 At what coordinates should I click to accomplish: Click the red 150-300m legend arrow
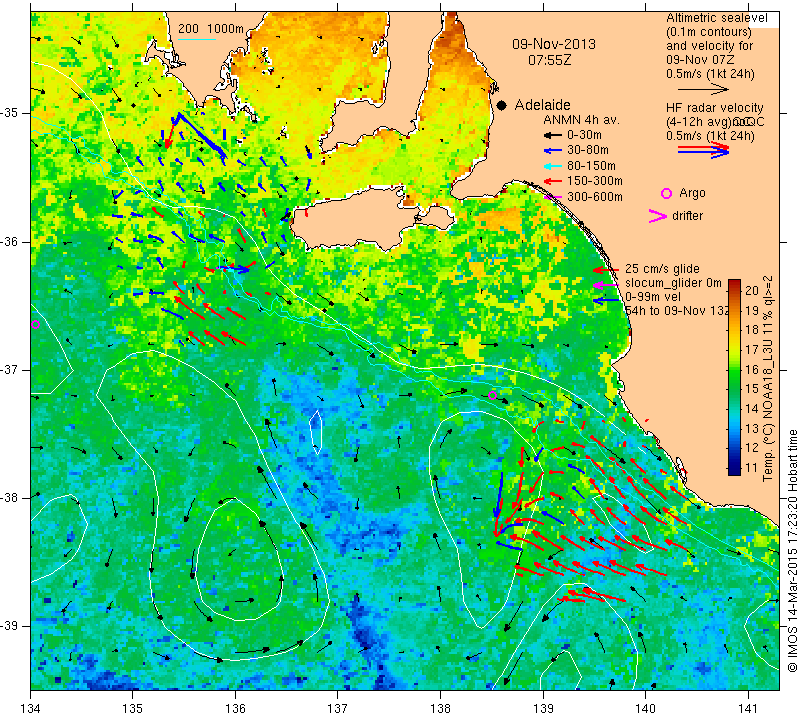[x=553, y=181]
